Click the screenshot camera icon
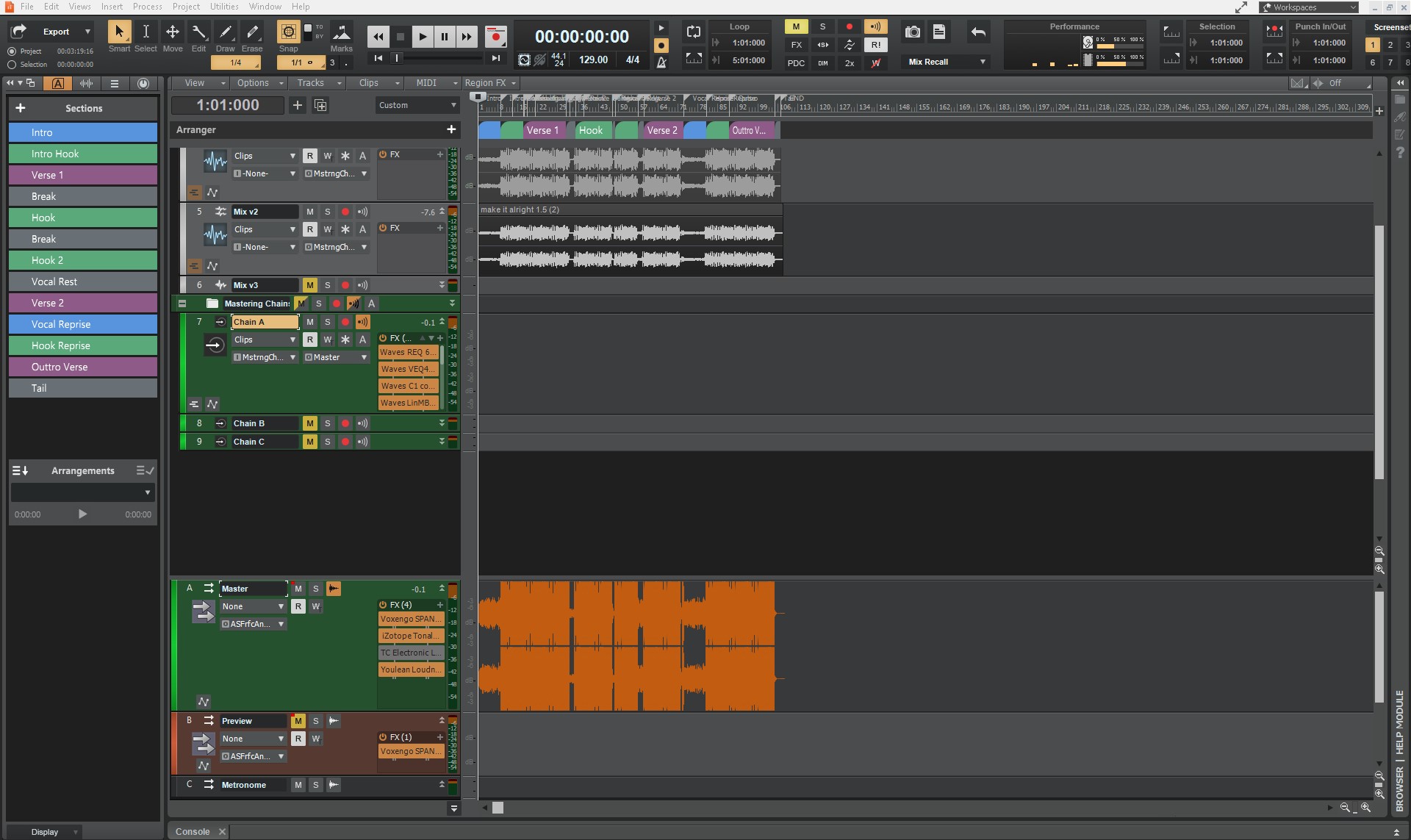The image size is (1411, 840). coord(912,32)
